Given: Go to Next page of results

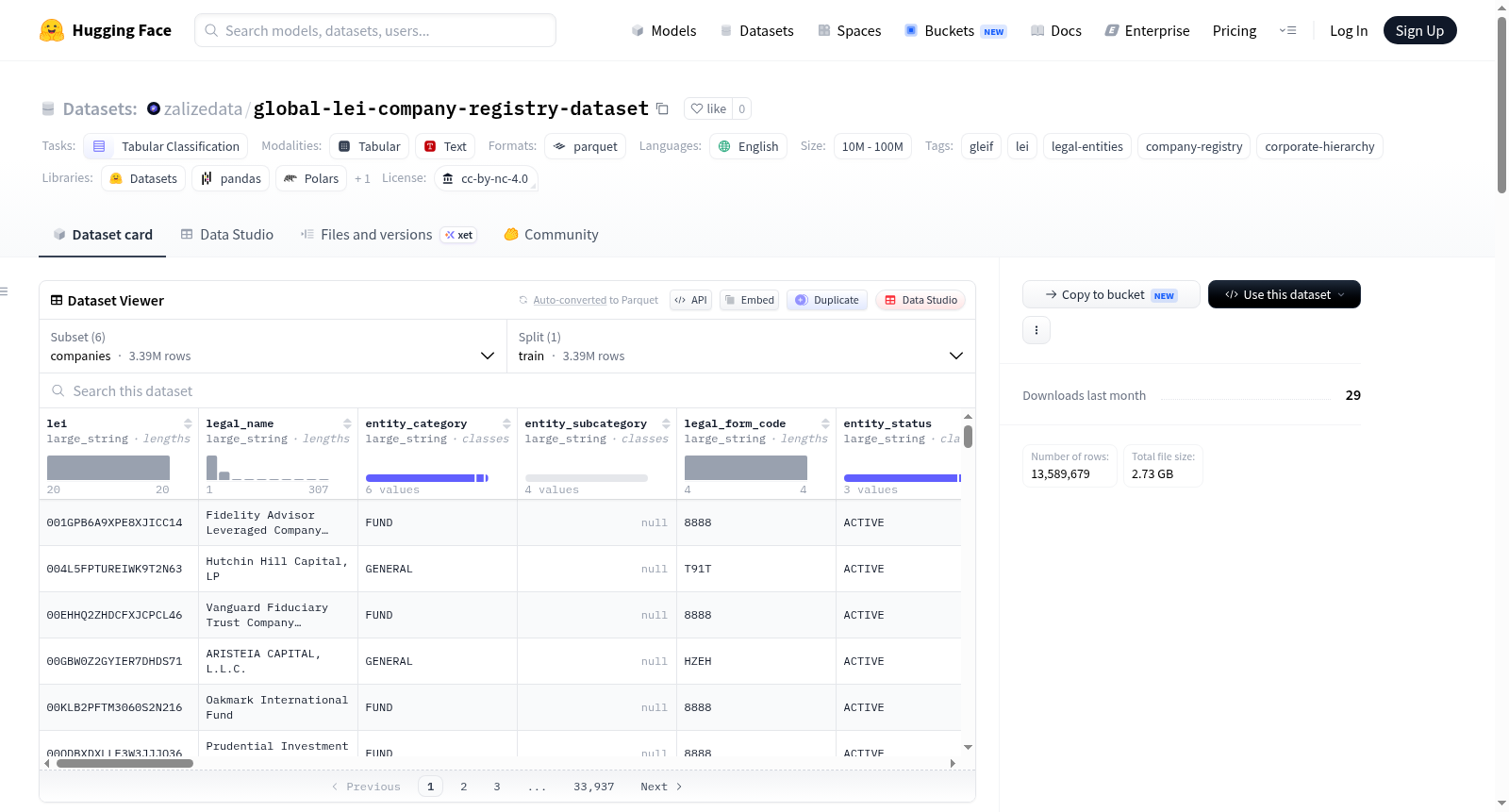Looking at the screenshot, I should 661,787.
